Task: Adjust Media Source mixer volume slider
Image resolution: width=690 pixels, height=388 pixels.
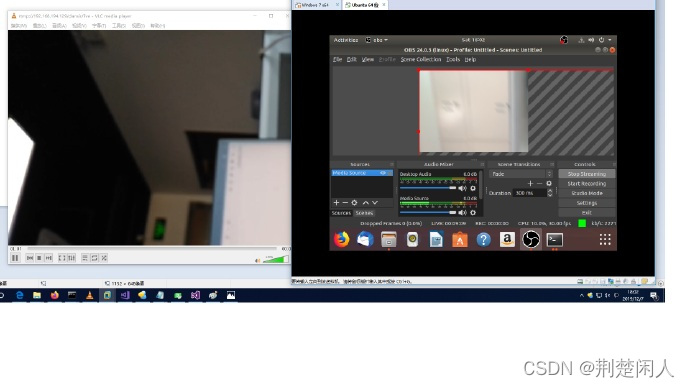Action: (428, 212)
